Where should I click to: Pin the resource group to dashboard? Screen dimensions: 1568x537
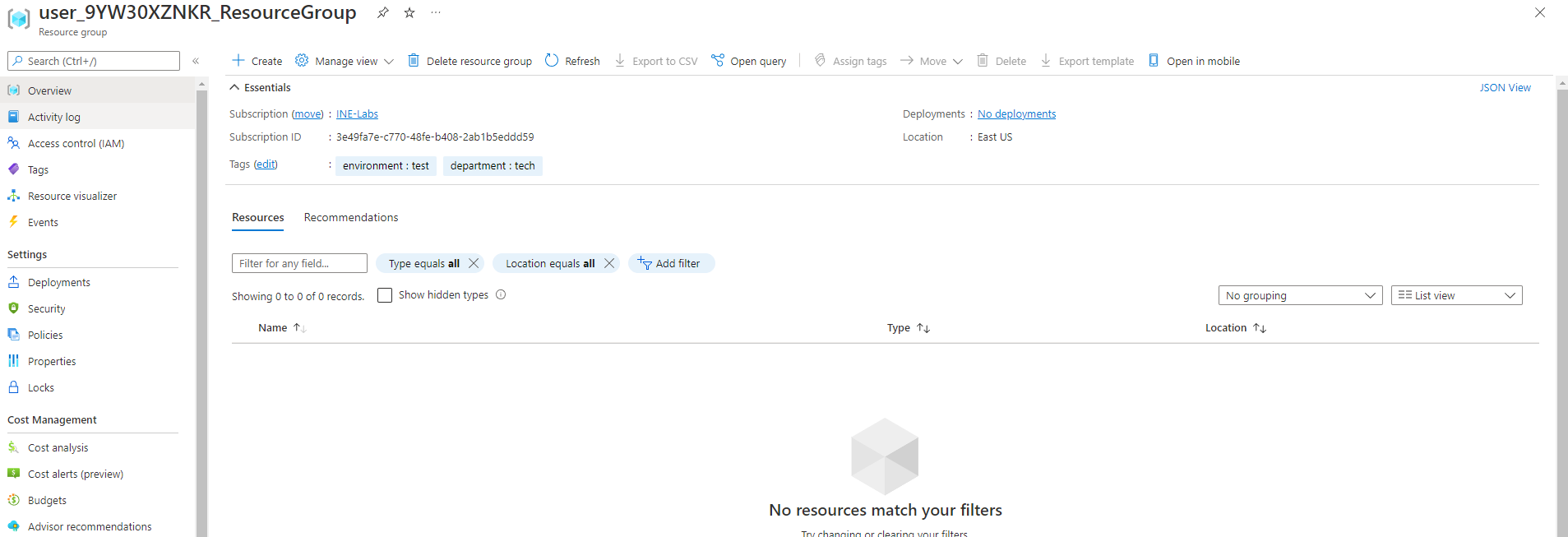pos(382,12)
